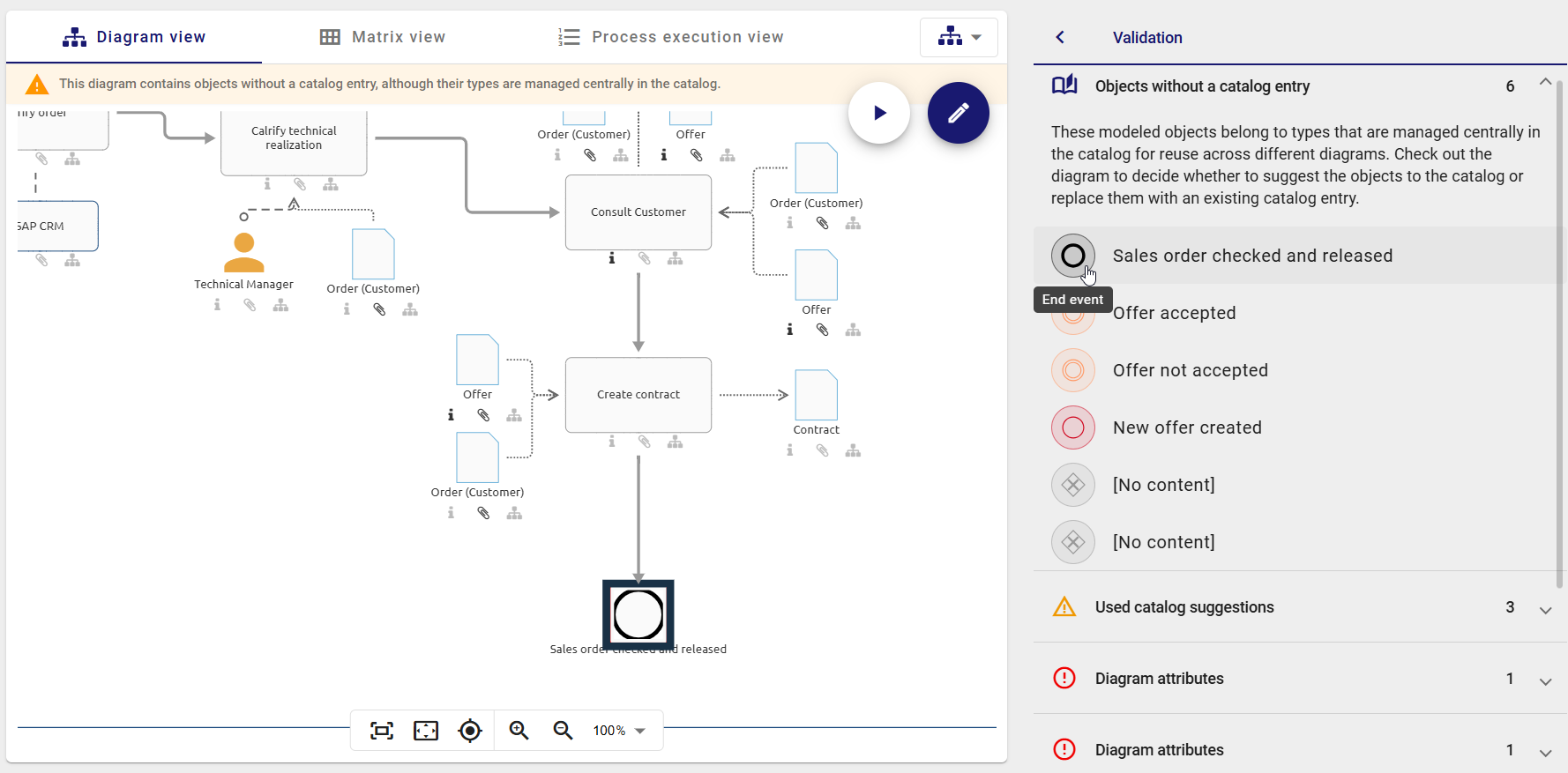
Task: Select the Create contract task box
Action: (638, 395)
